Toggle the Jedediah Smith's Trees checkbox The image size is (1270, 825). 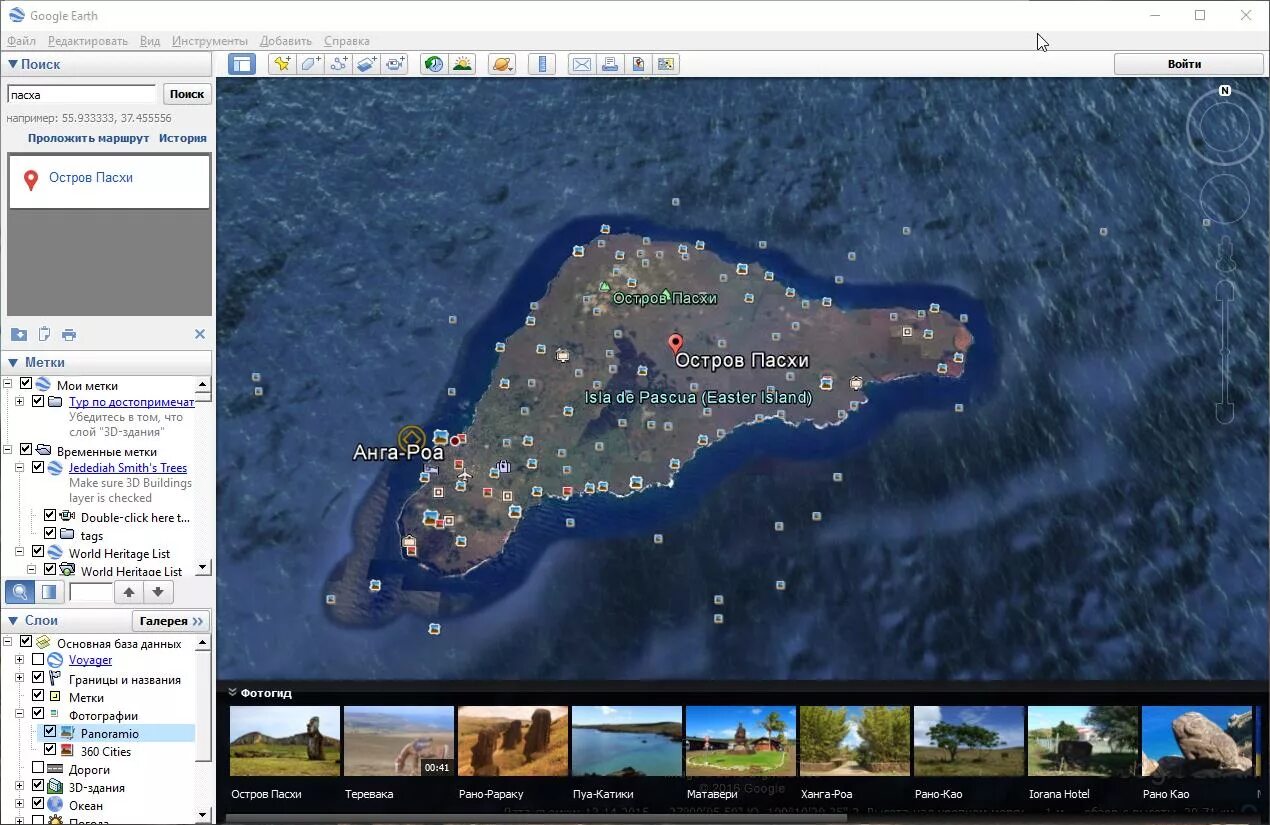tap(38, 467)
